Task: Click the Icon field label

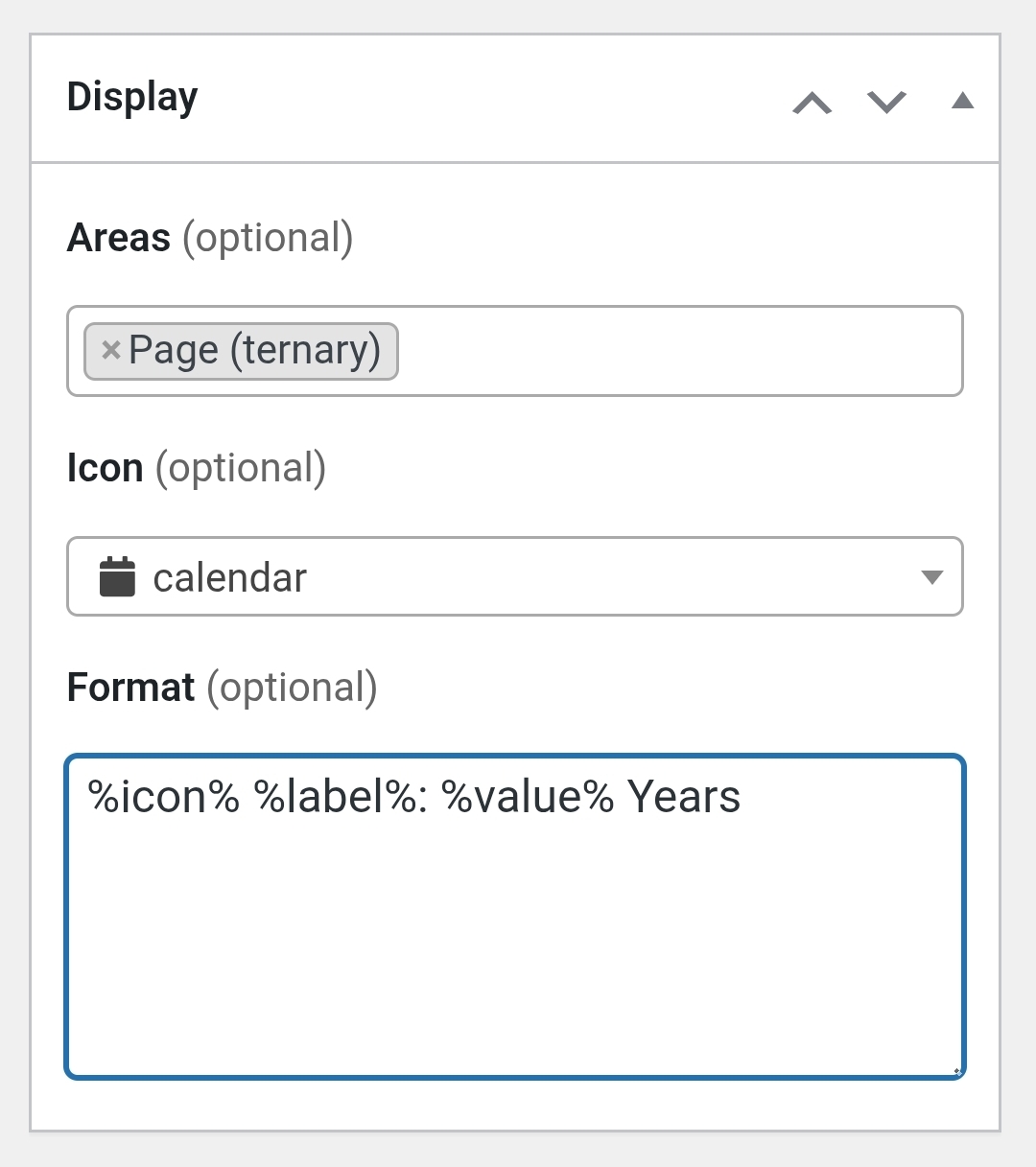Action: (x=106, y=468)
